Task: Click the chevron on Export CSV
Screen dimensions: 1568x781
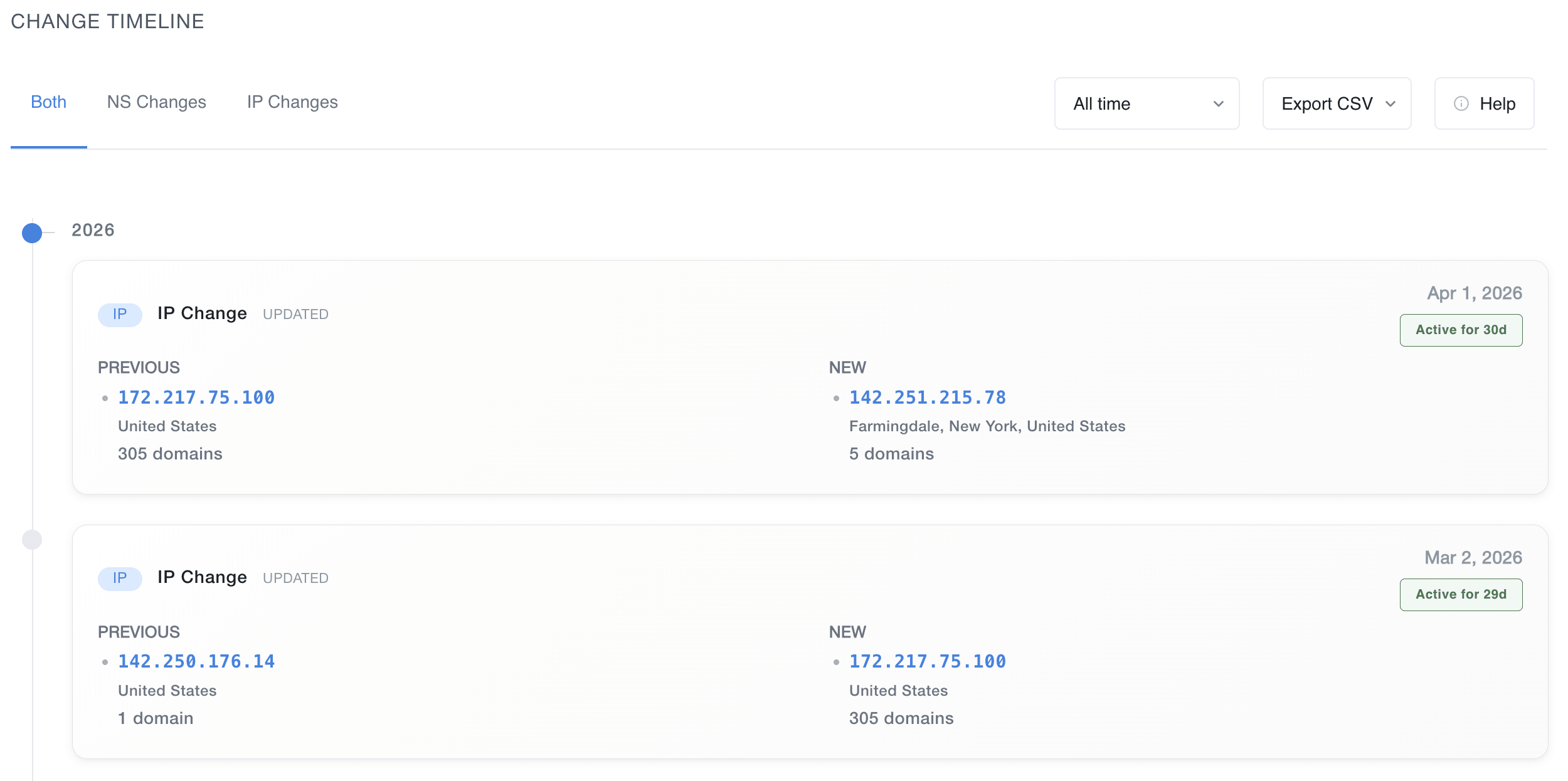Action: (x=1391, y=104)
